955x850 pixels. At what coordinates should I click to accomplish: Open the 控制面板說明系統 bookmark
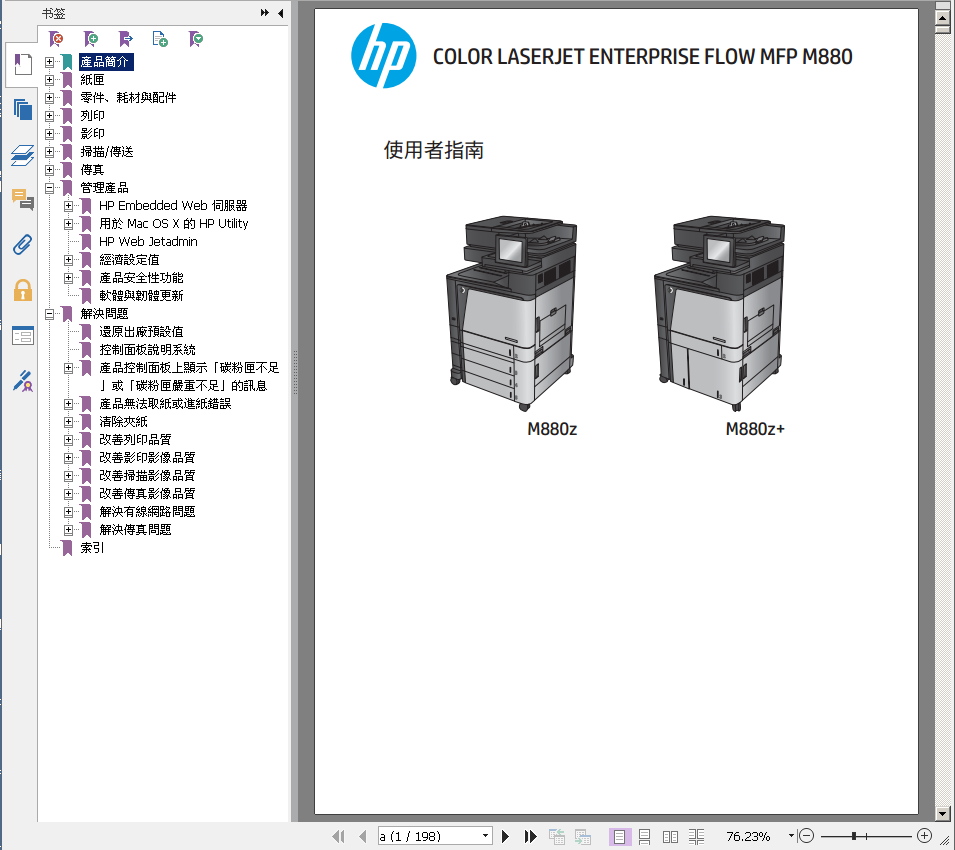click(x=147, y=350)
